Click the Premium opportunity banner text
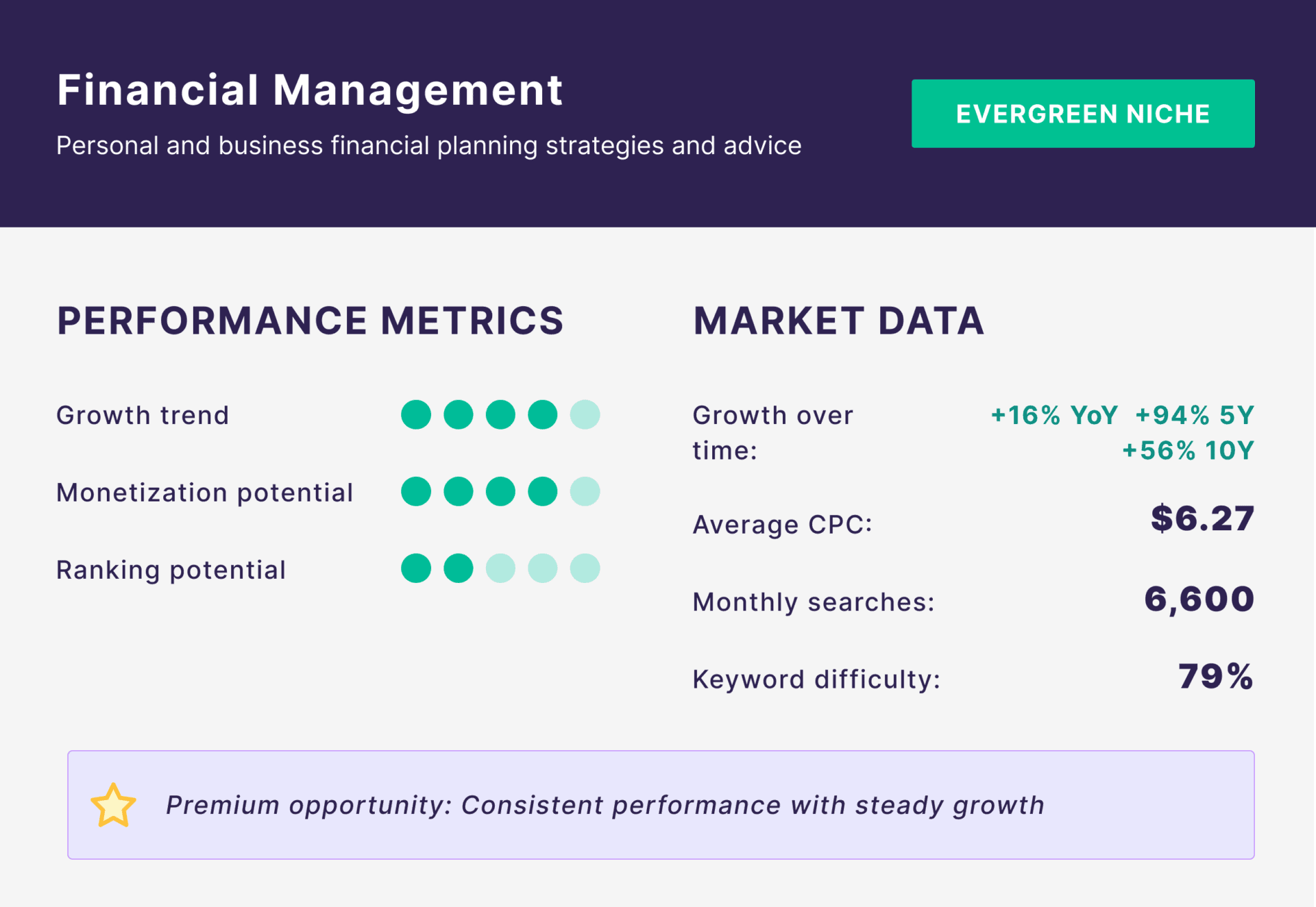The width and height of the screenshot is (1316, 907). click(605, 806)
